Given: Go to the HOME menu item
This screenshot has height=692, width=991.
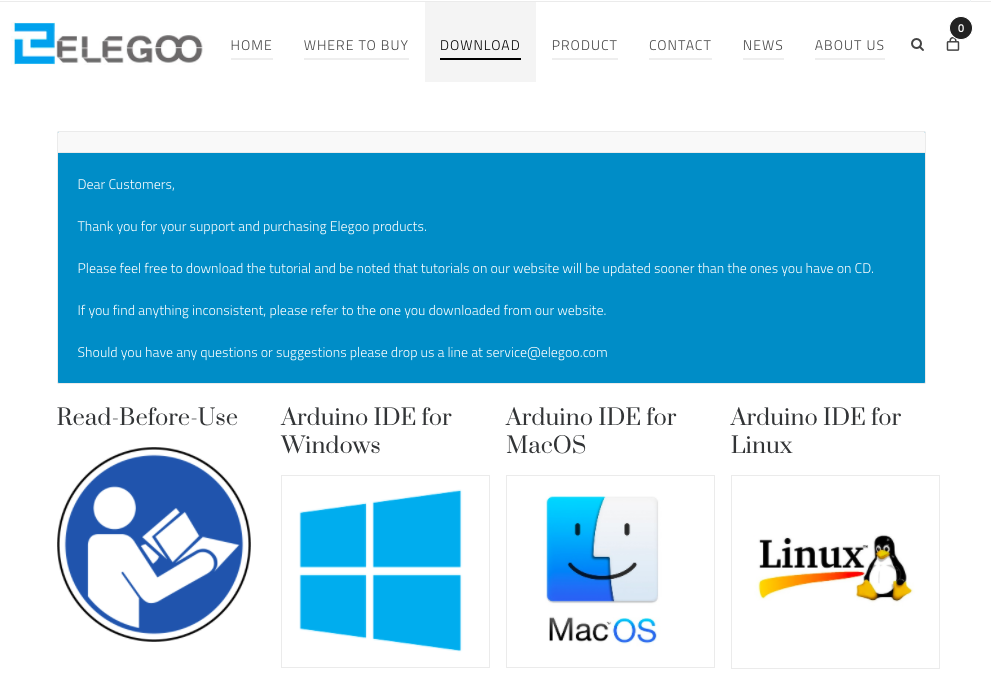Looking at the screenshot, I should (252, 46).
